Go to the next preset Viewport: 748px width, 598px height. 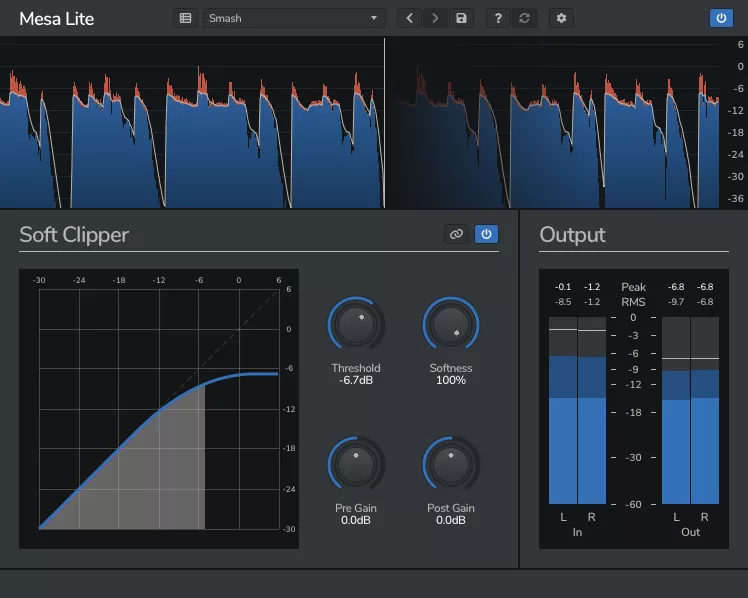(435, 18)
